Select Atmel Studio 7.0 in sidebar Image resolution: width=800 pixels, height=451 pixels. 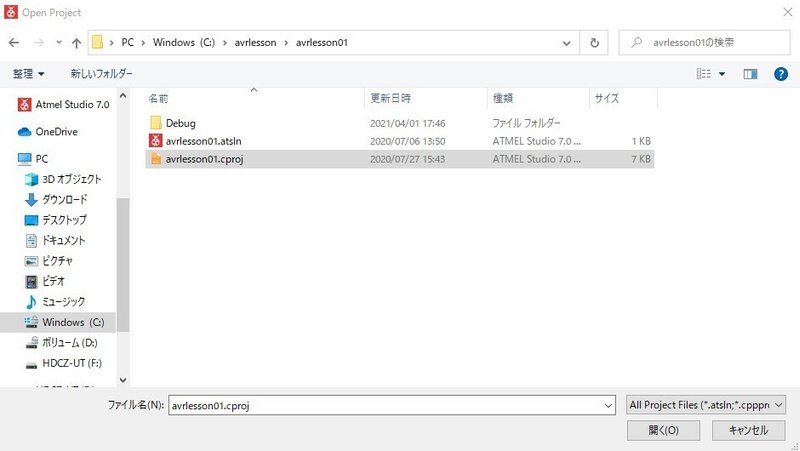pos(64,105)
